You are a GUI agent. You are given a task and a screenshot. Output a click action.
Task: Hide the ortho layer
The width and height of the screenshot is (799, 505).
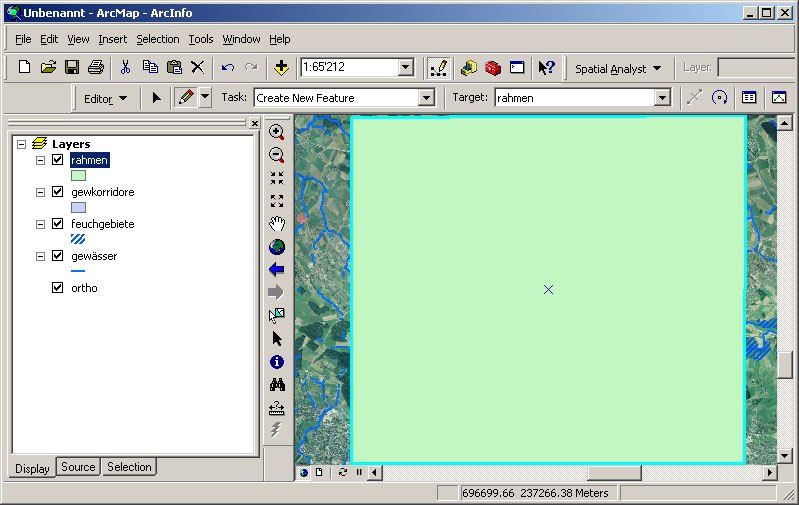pyautogui.click(x=57, y=288)
